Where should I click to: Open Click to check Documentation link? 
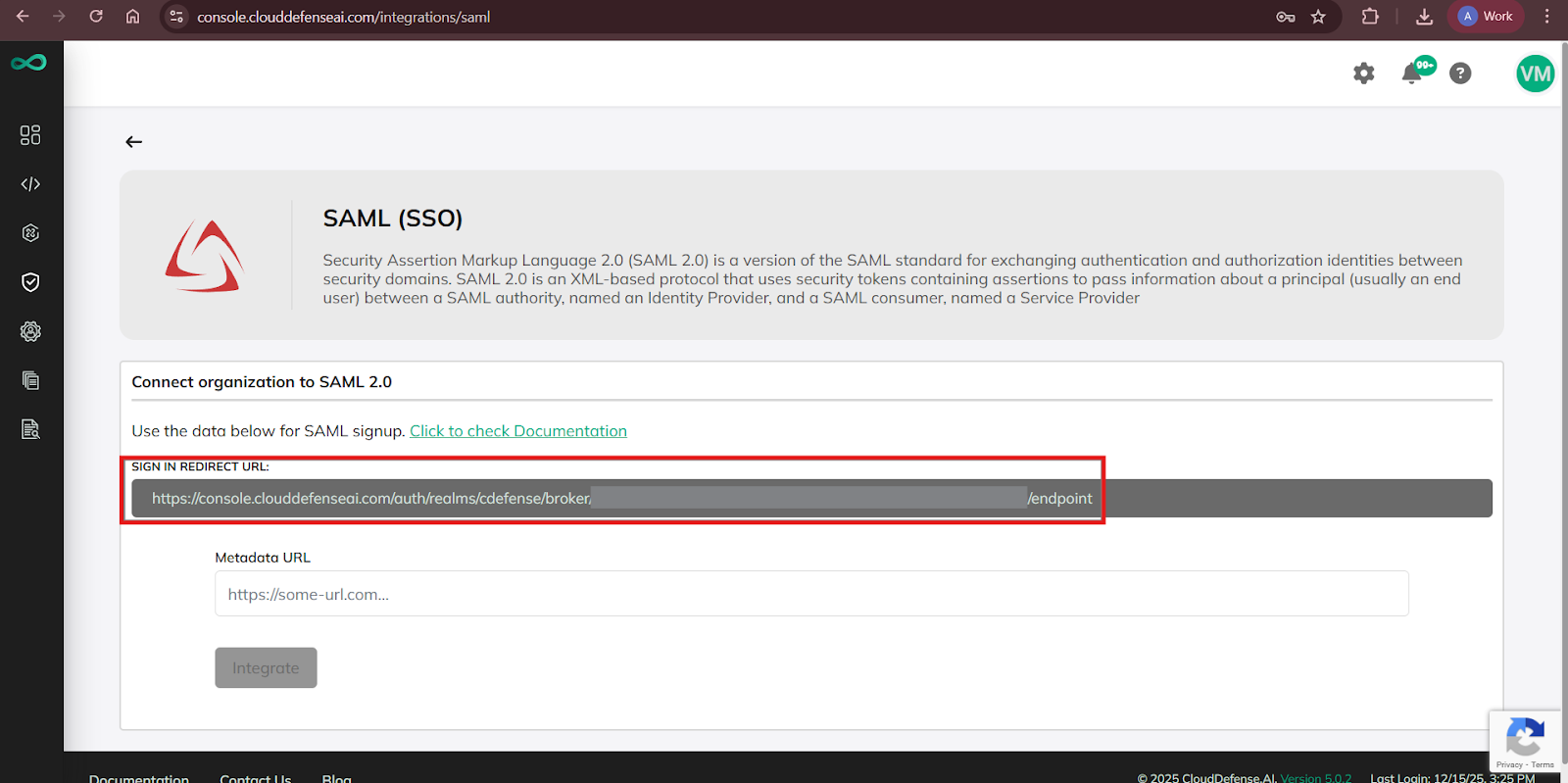pyautogui.click(x=518, y=431)
